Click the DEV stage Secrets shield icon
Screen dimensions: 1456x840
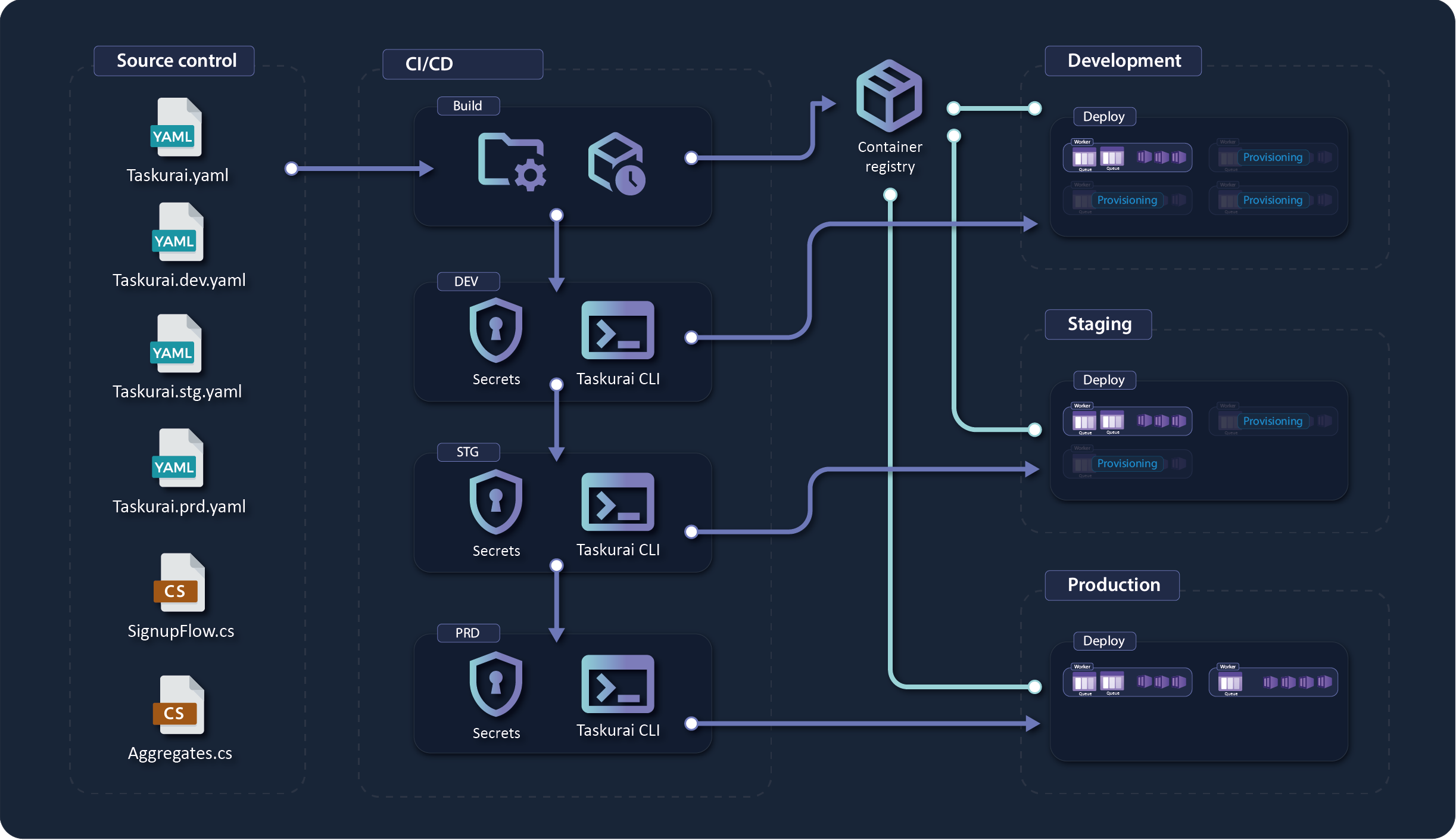(495, 330)
